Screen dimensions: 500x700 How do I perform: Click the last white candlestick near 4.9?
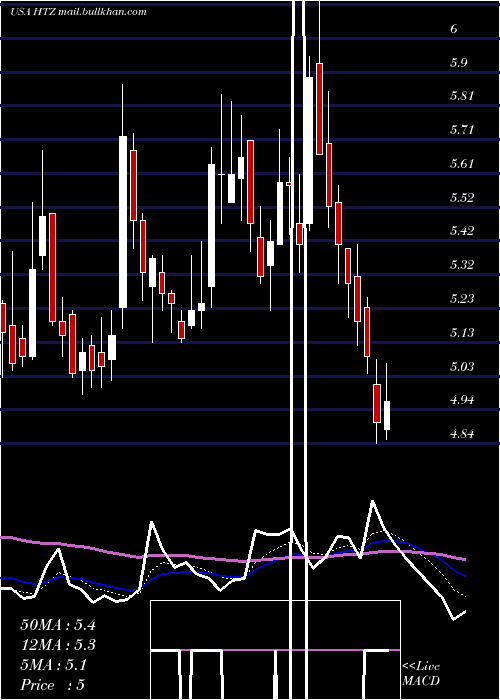(x=387, y=416)
